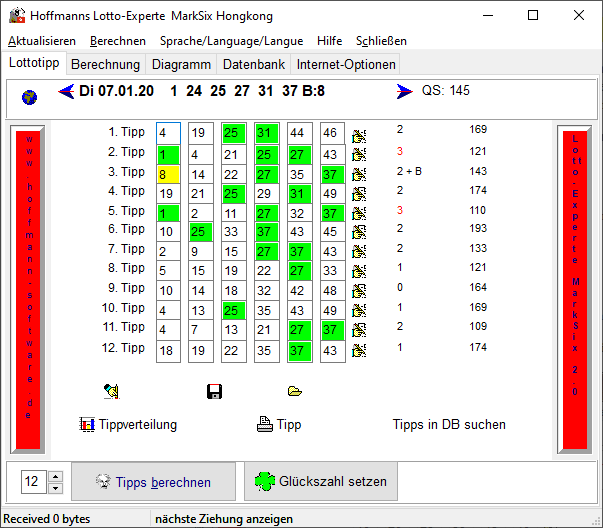Click the globe internet update icon

click(29, 97)
